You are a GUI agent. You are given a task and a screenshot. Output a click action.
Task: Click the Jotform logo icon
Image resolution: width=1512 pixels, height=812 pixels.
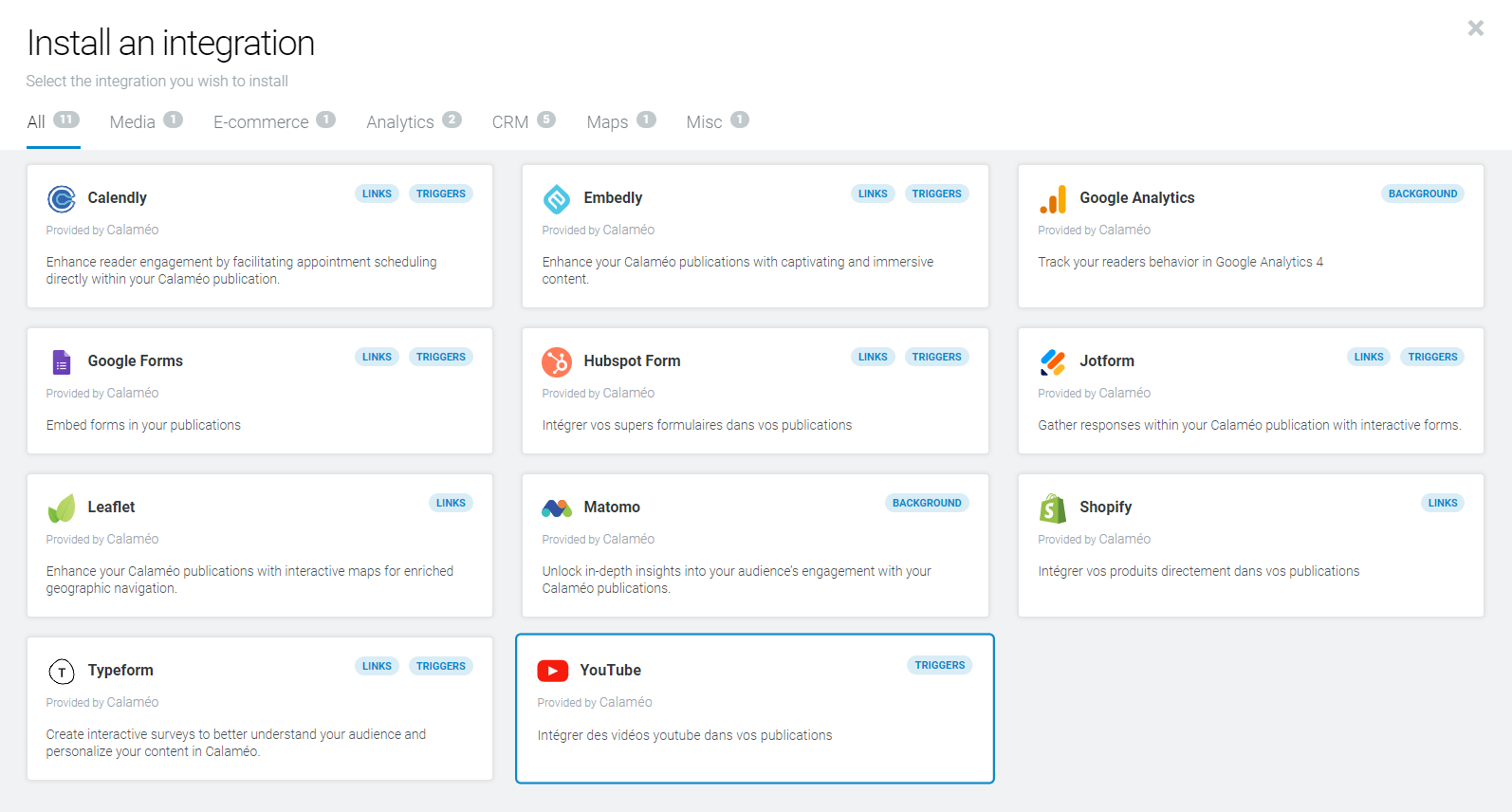tap(1053, 362)
